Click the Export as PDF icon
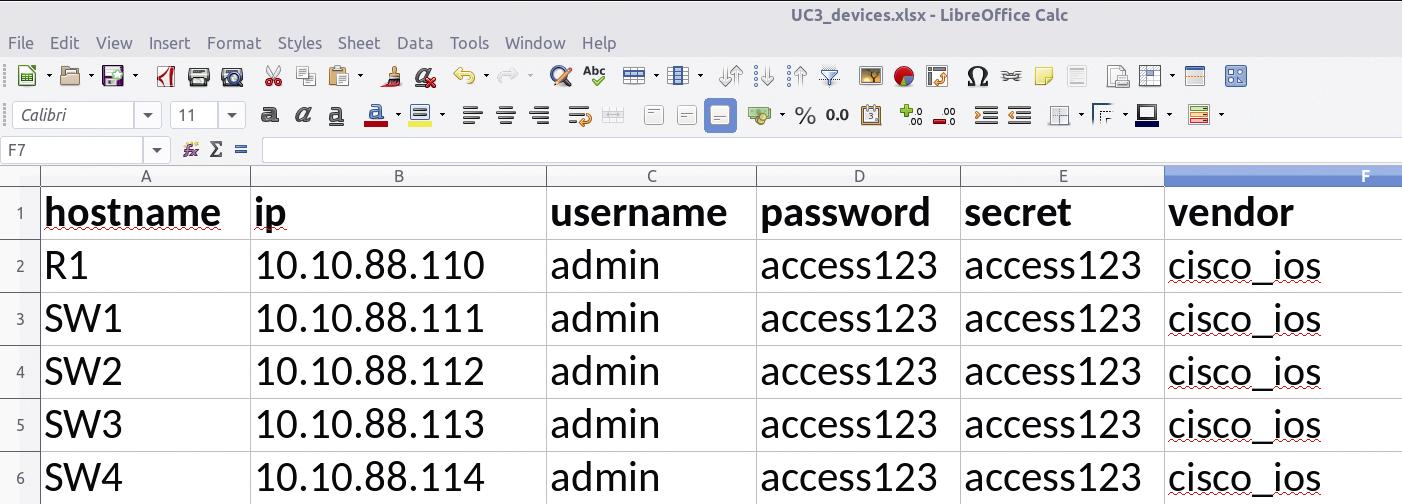The image size is (1402, 504). (x=166, y=76)
